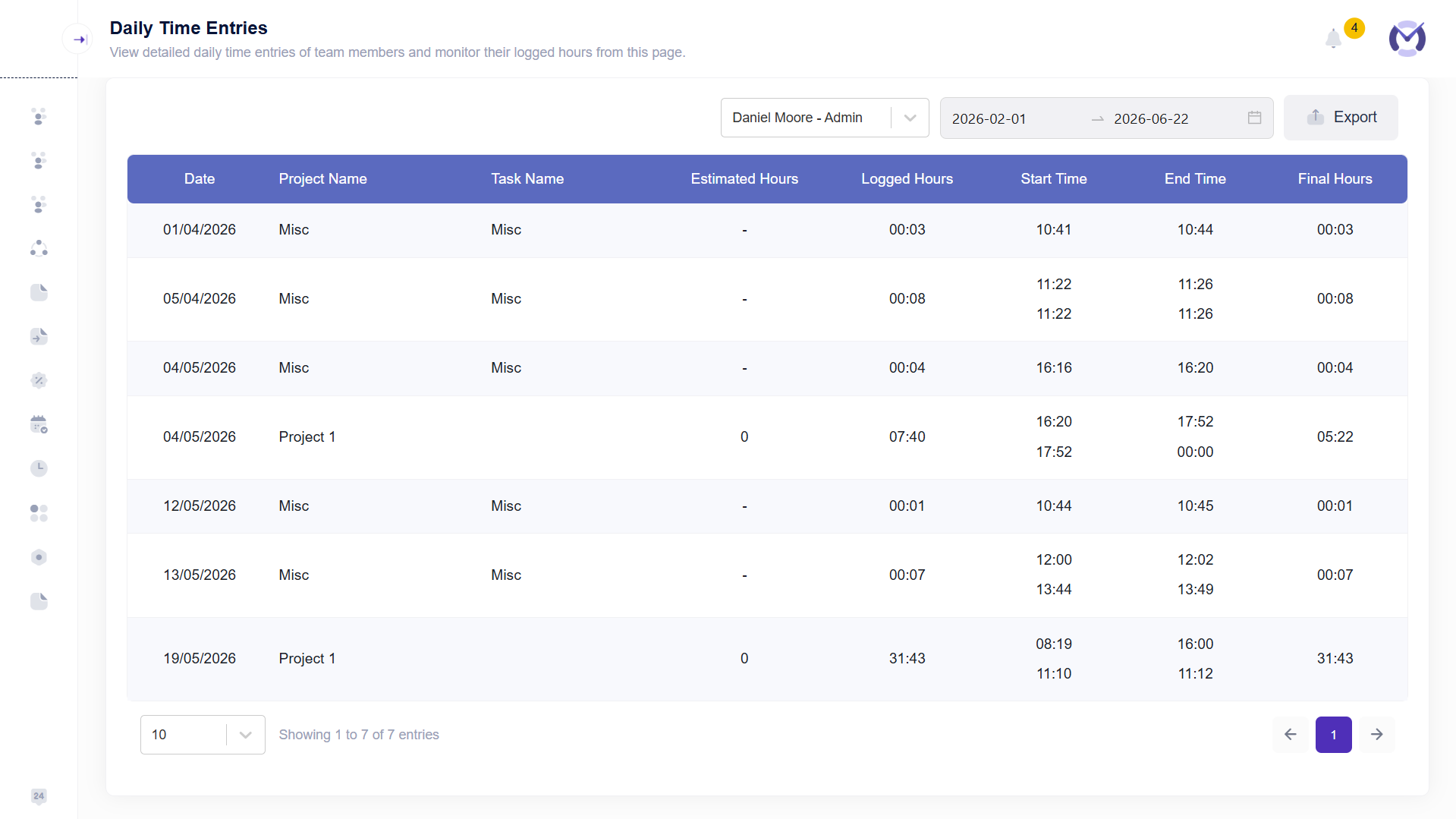Click final hours 05:22 value

1335,437
